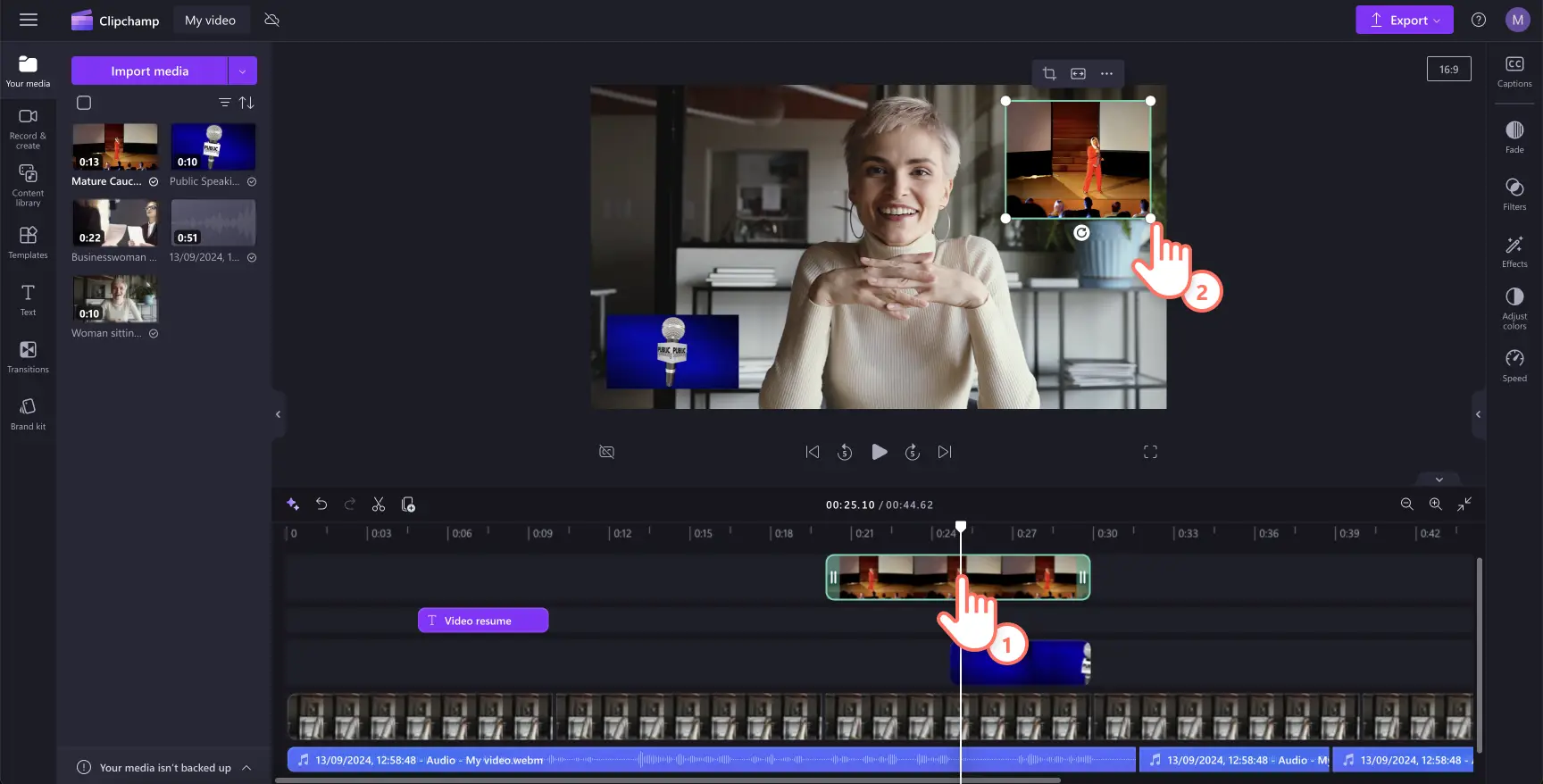
Task: Open Content library tab
Action: 28,186
